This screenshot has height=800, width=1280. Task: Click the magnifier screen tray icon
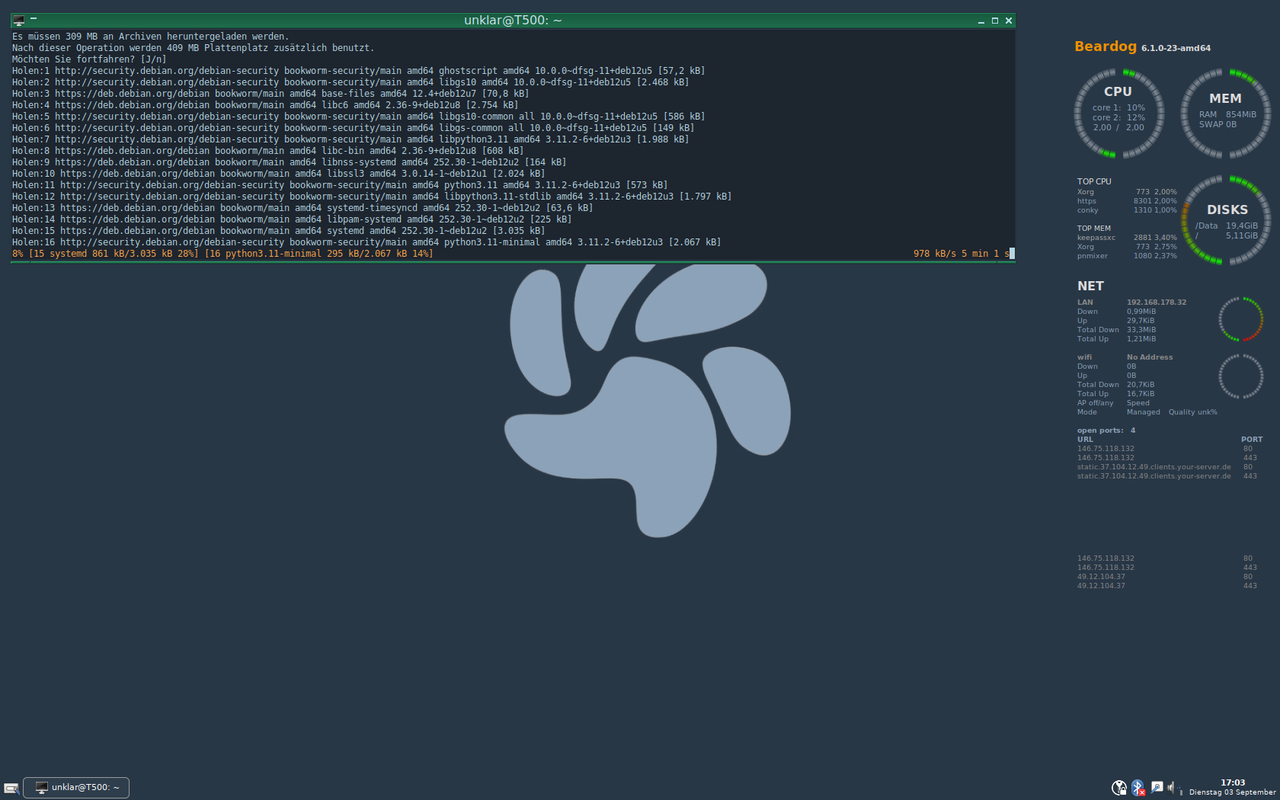click(x=1156, y=788)
